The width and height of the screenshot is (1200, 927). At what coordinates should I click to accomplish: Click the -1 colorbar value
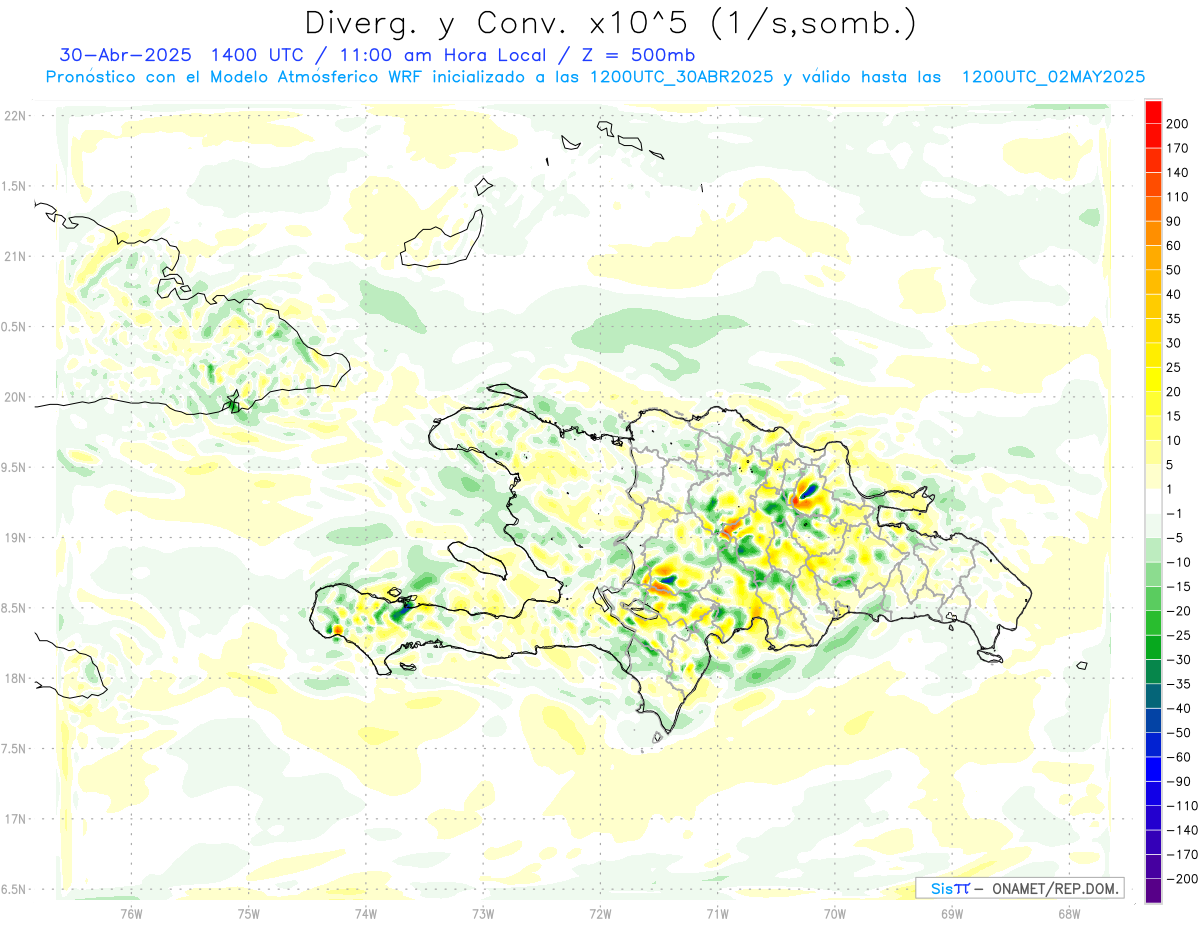(x=1174, y=514)
